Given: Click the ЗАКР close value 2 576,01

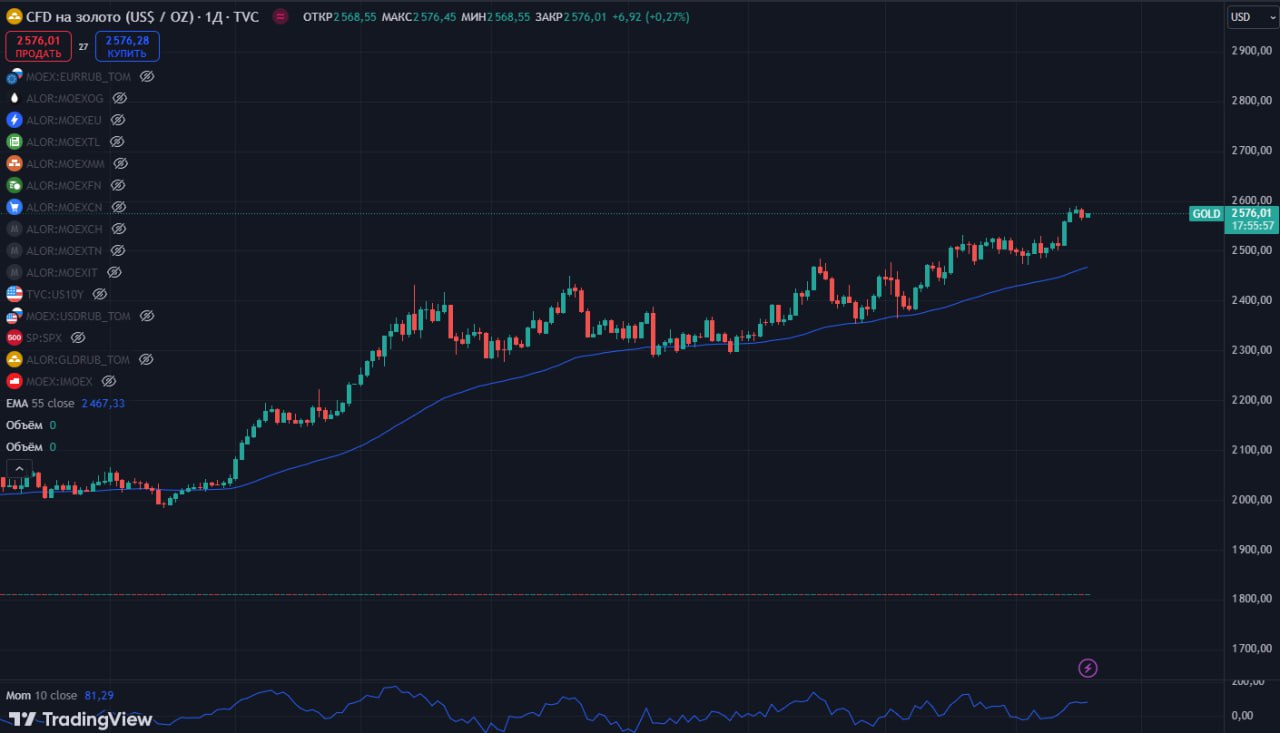Looking at the screenshot, I should point(585,17).
